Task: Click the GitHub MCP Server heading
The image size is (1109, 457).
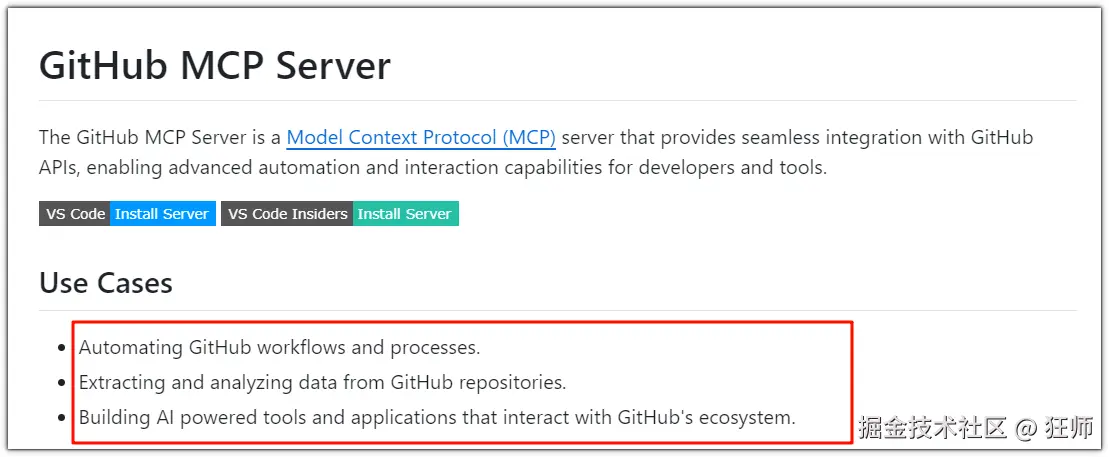Action: [214, 66]
